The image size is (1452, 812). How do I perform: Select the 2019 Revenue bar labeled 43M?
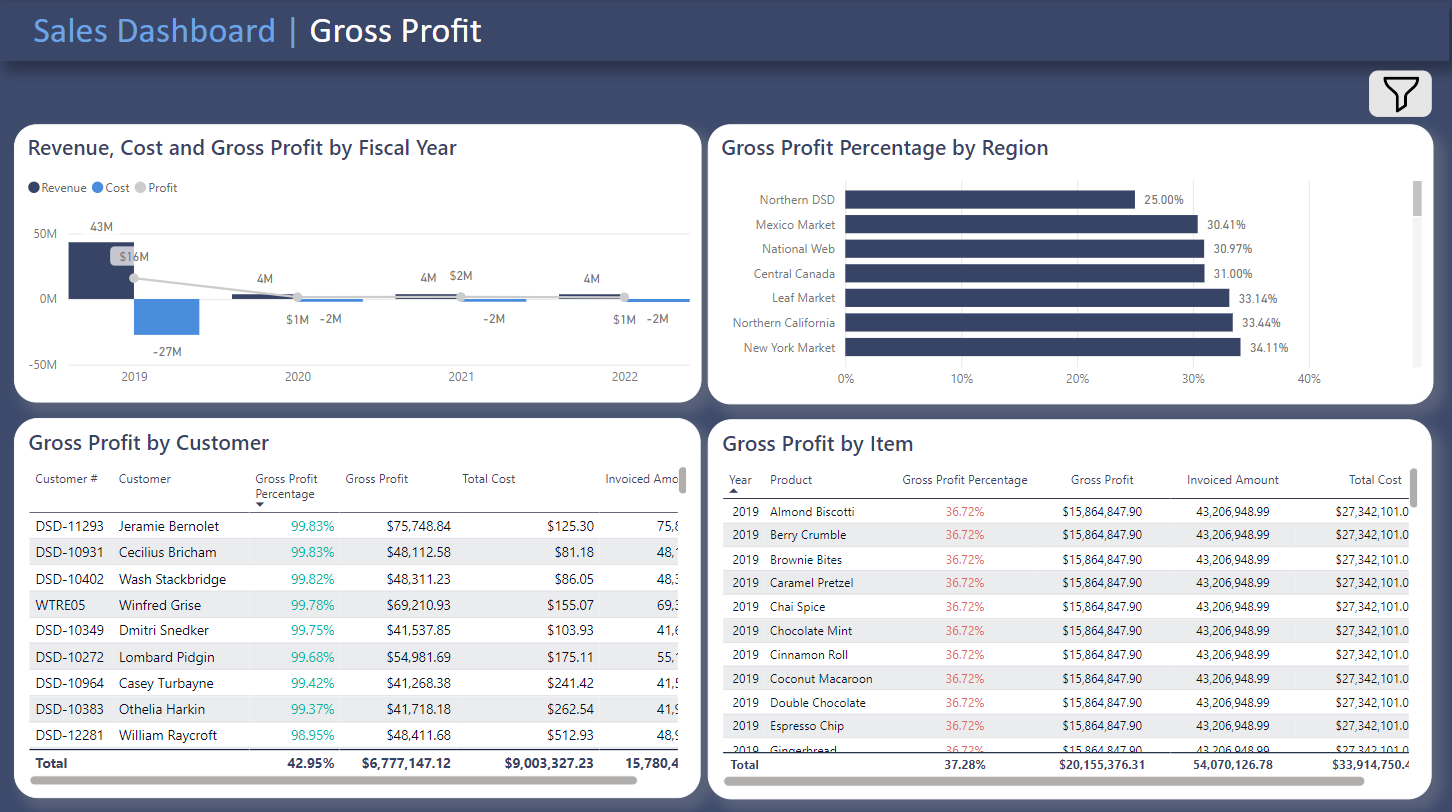point(101,270)
